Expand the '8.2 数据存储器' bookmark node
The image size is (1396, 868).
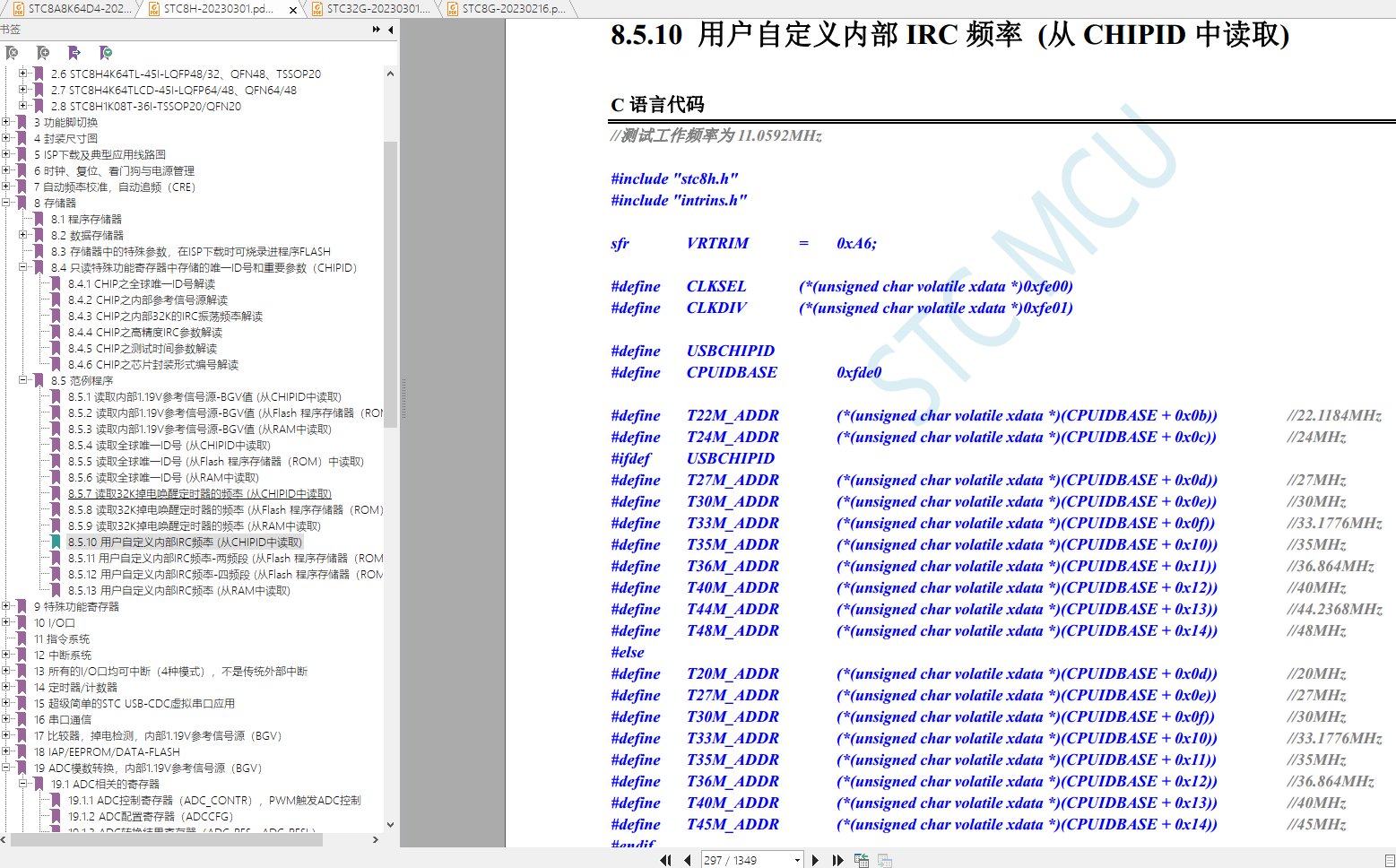point(23,236)
